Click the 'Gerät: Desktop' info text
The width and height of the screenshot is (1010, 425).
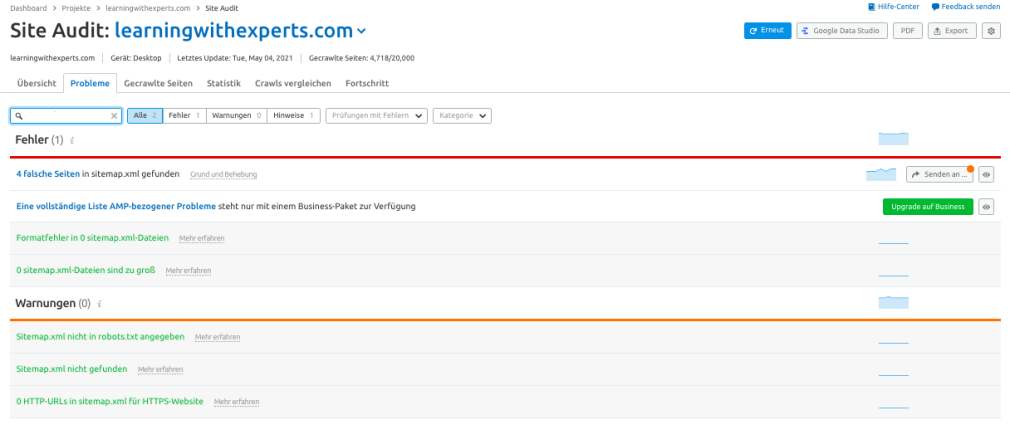click(135, 58)
